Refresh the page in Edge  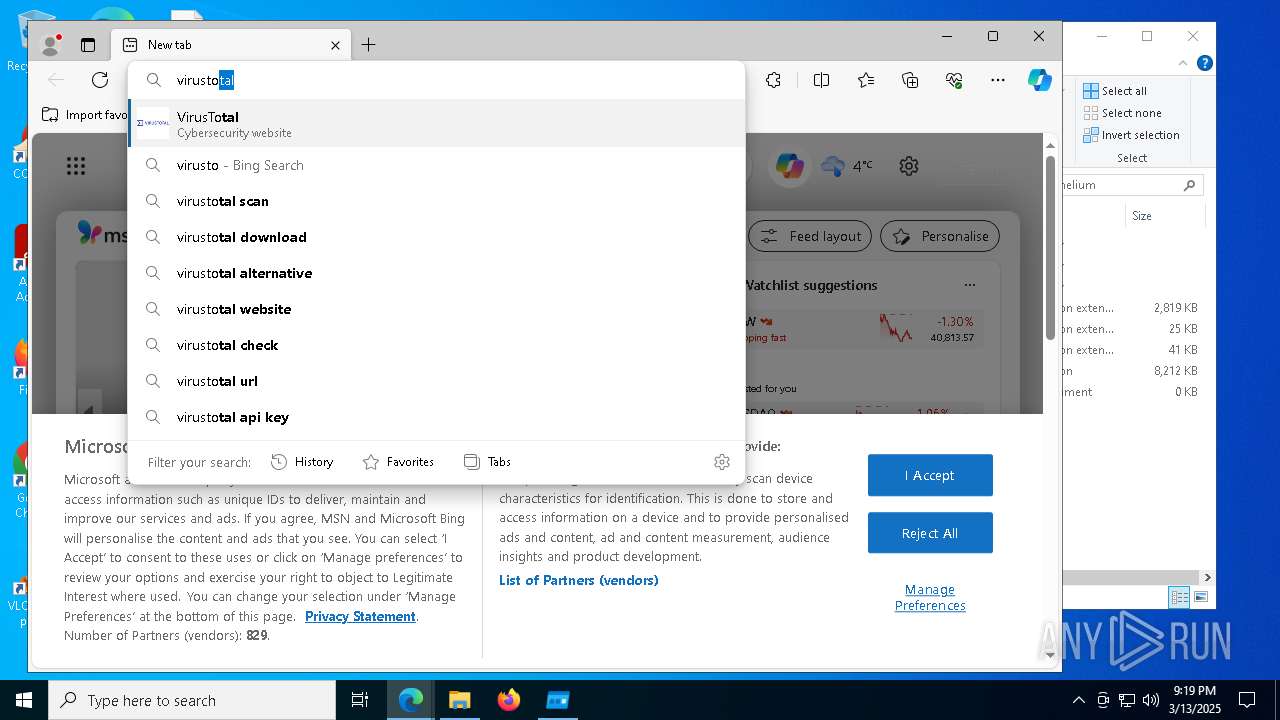coord(100,80)
